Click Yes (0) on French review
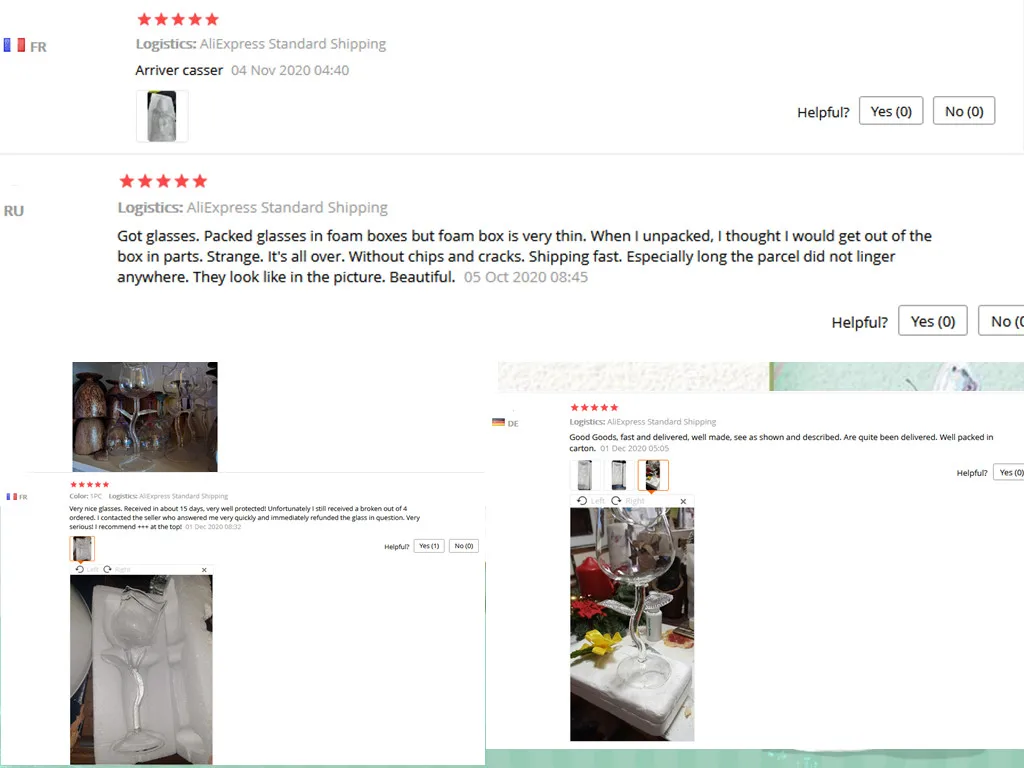Image resolution: width=1024 pixels, height=768 pixels. (891, 111)
